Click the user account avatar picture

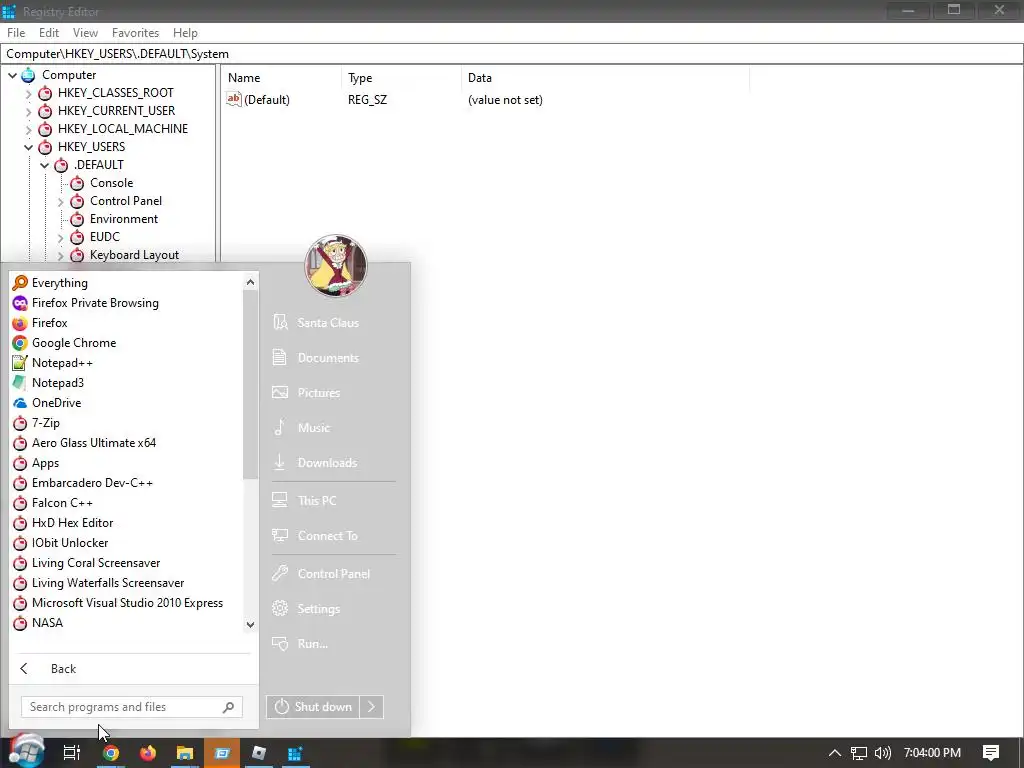(x=336, y=265)
